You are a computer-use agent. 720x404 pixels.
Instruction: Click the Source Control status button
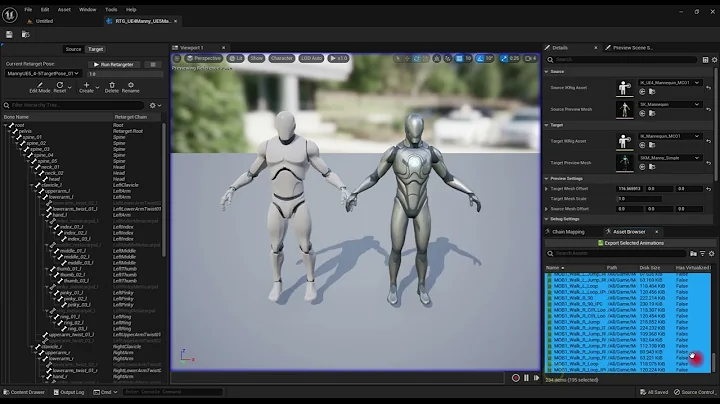694,392
